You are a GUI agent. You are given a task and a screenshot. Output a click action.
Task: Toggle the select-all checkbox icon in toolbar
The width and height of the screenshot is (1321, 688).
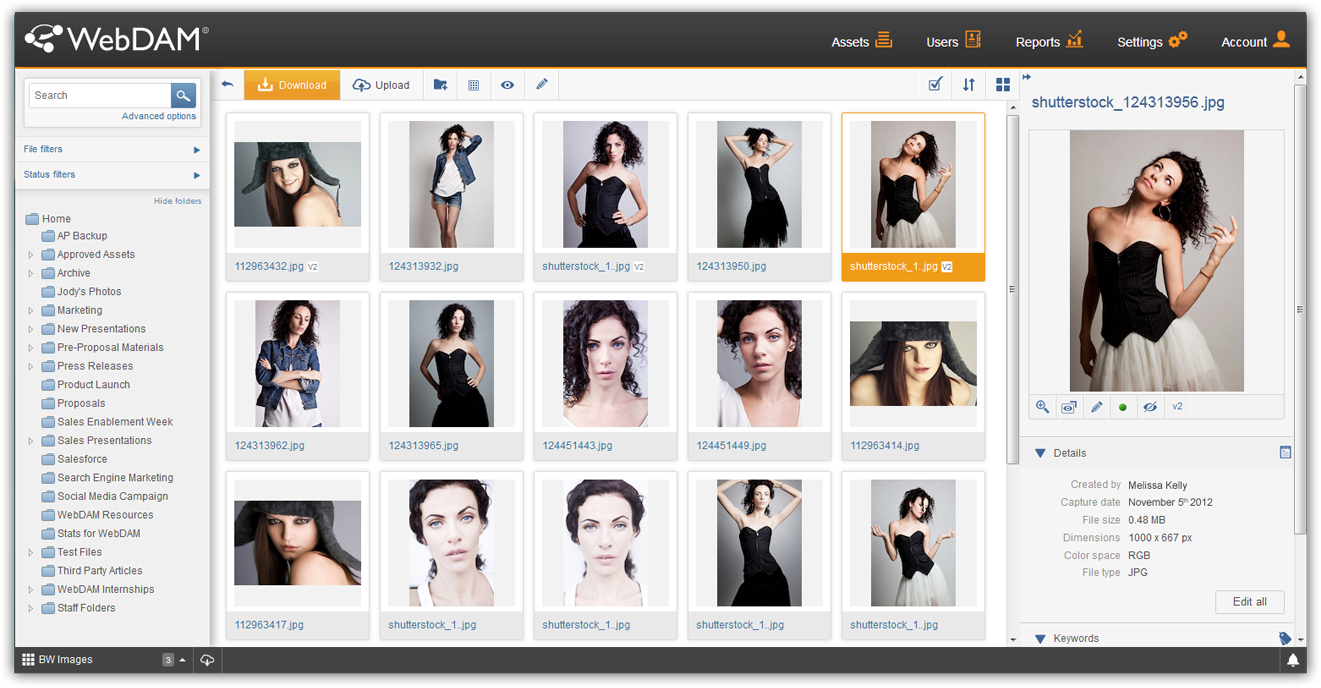click(x=935, y=85)
